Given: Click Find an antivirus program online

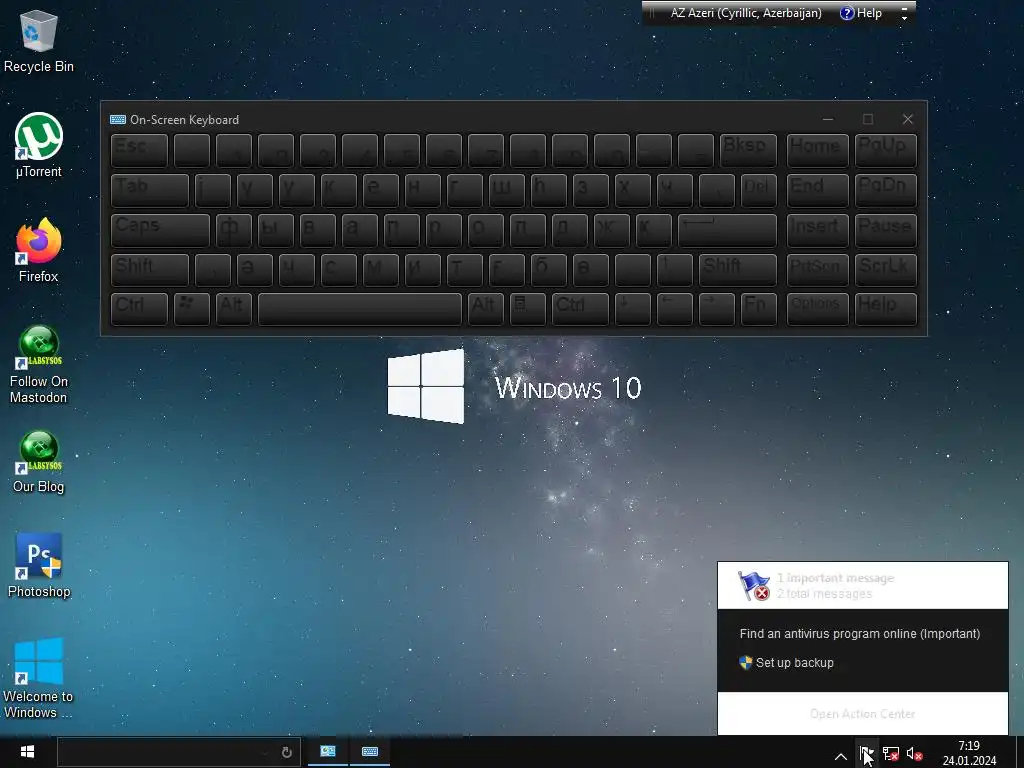Looking at the screenshot, I should pyautogui.click(x=859, y=633).
